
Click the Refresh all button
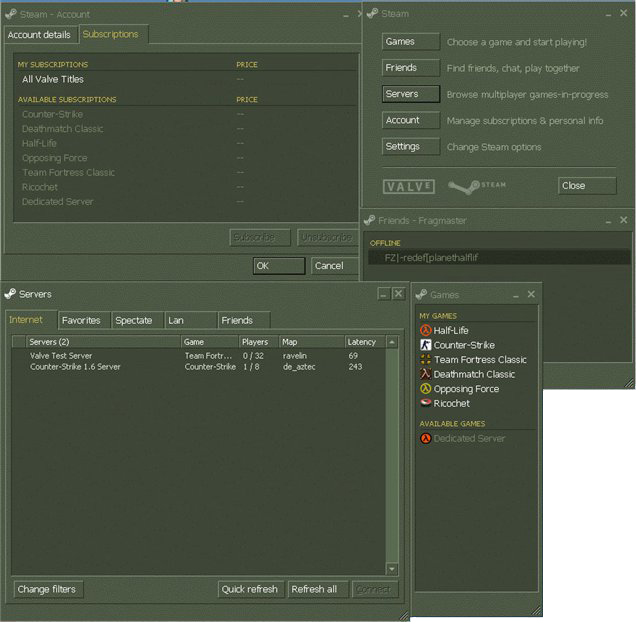pyautogui.click(x=313, y=589)
